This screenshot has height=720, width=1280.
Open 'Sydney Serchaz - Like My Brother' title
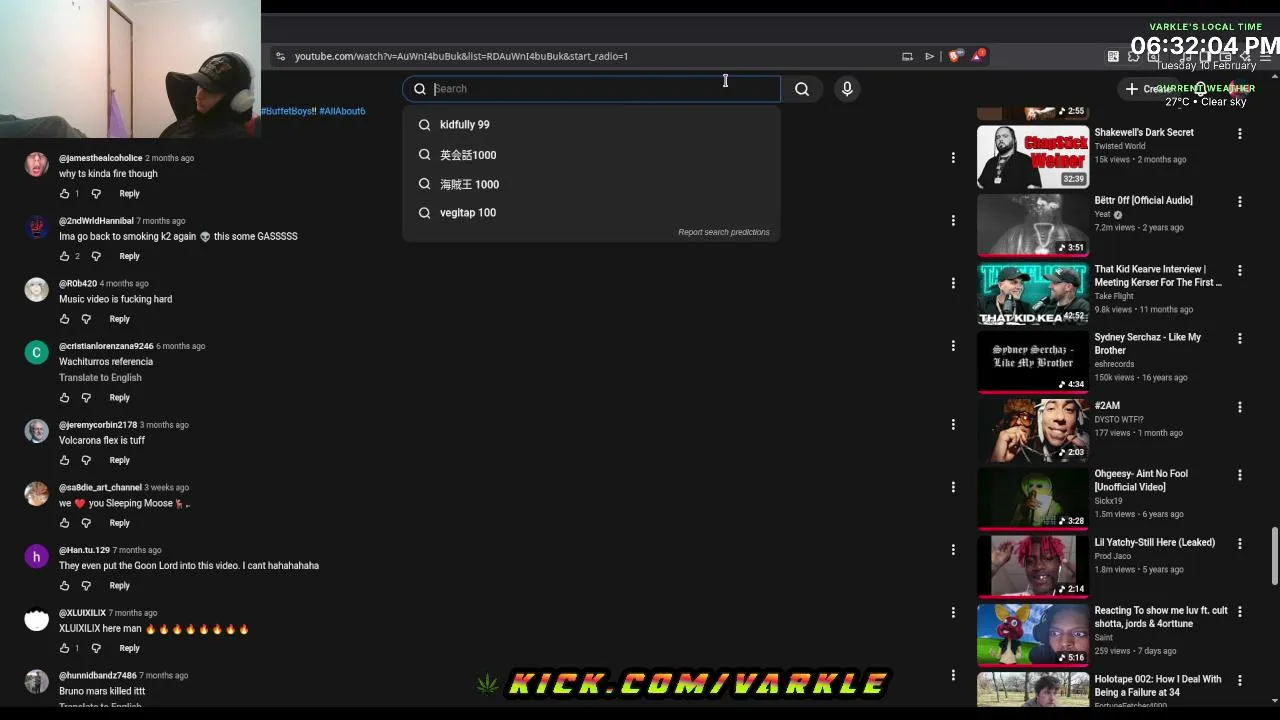coord(1148,344)
